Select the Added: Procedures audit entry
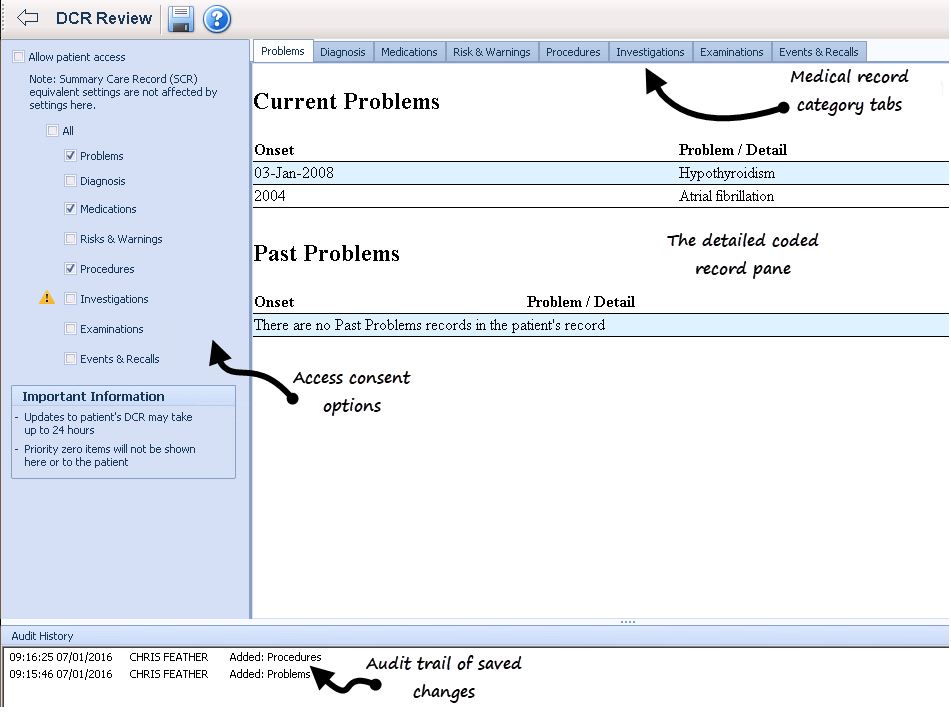This screenshot has height=712, width=951. pos(275,657)
